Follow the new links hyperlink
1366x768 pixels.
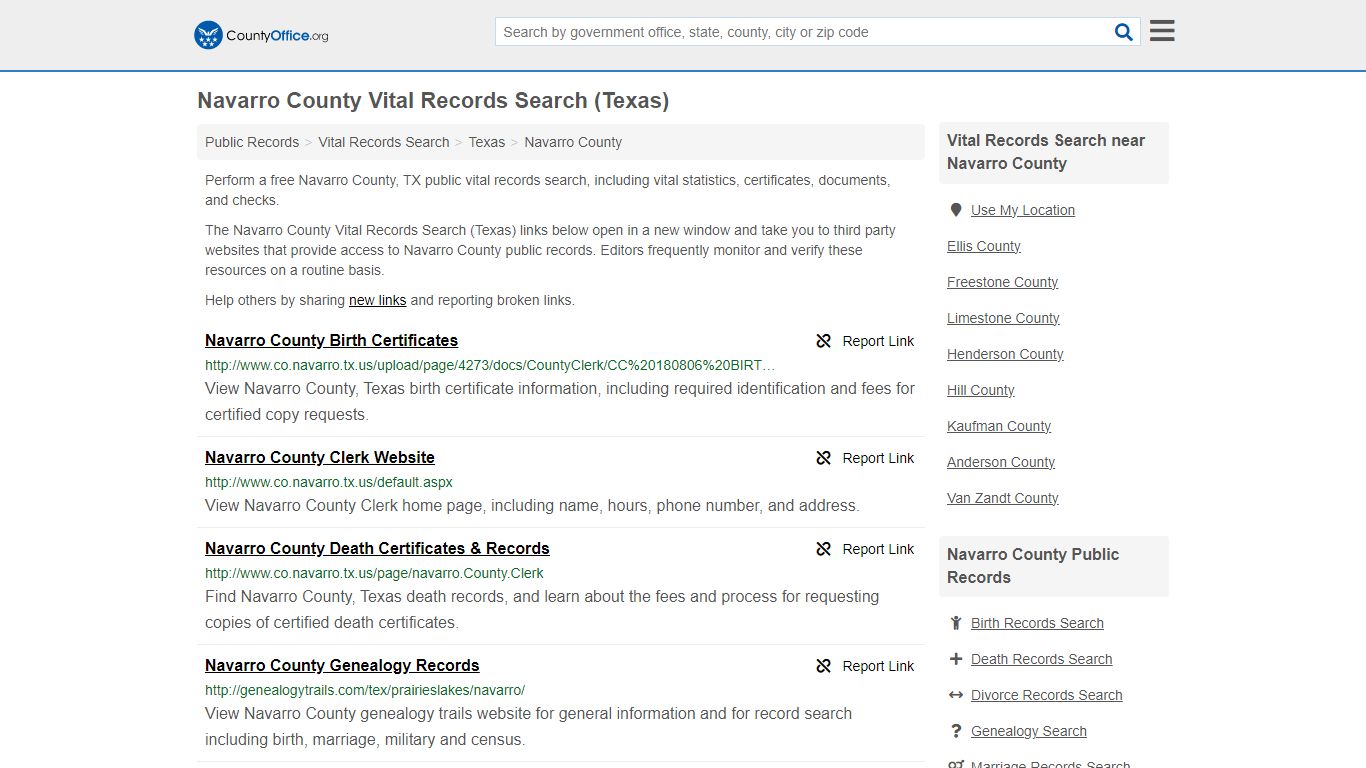[x=378, y=300]
